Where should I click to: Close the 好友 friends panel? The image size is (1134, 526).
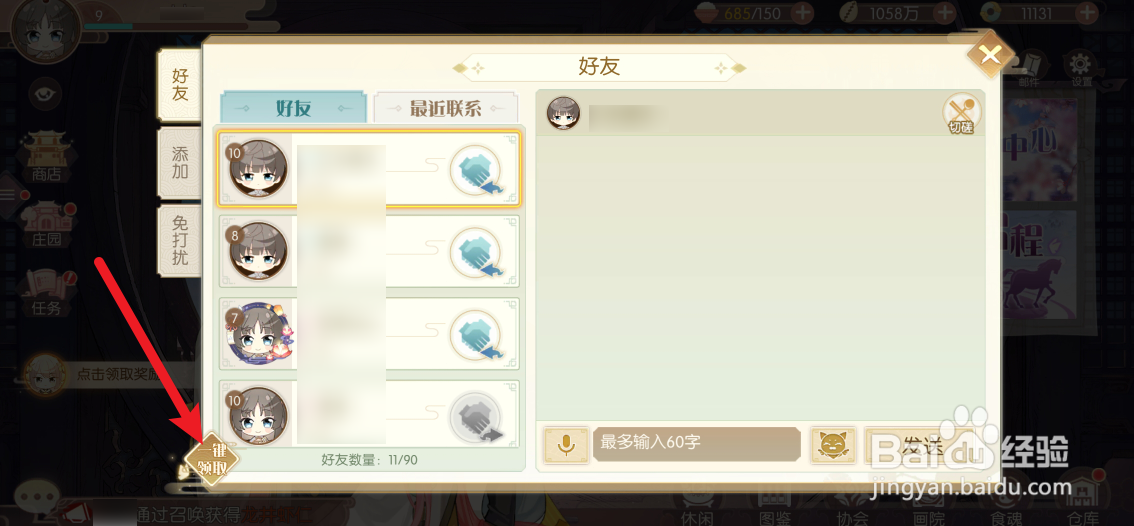[x=990, y=55]
